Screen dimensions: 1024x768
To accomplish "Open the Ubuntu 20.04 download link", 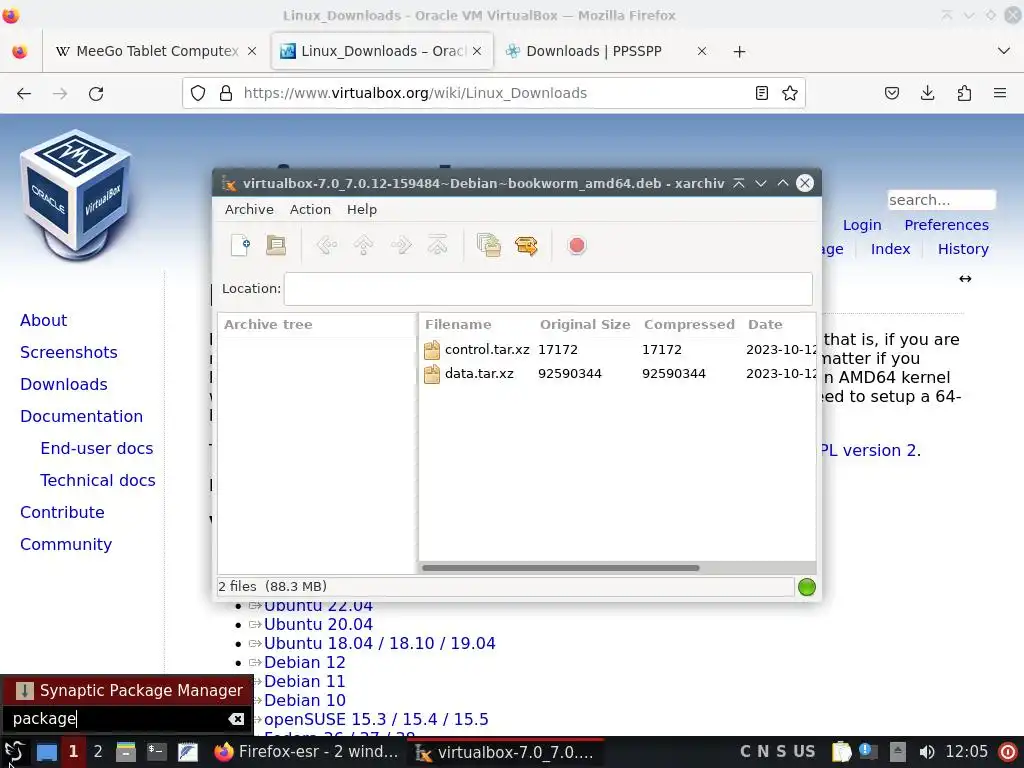I will click(x=318, y=624).
